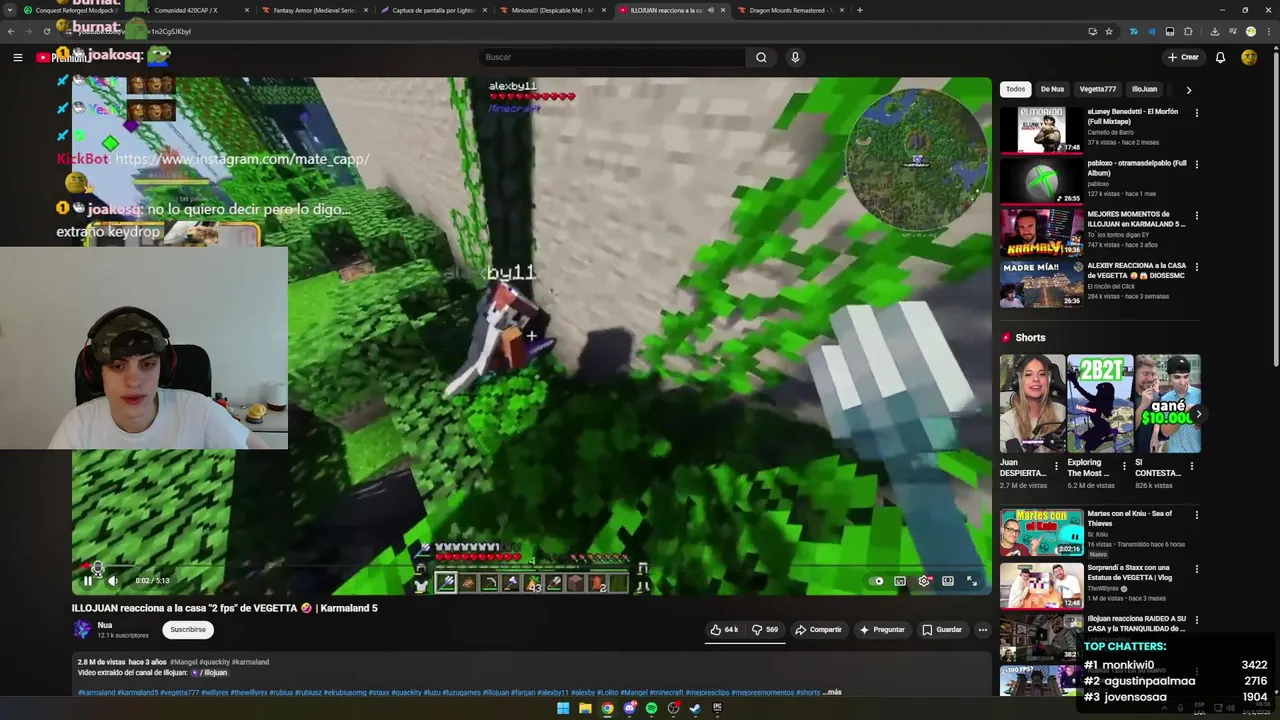Open browser downloads icon

pos(1214,31)
